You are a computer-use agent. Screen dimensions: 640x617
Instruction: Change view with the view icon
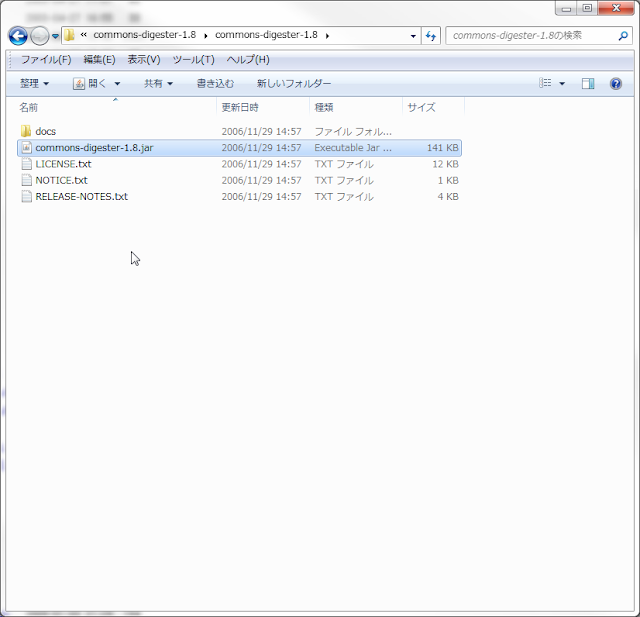click(546, 83)
